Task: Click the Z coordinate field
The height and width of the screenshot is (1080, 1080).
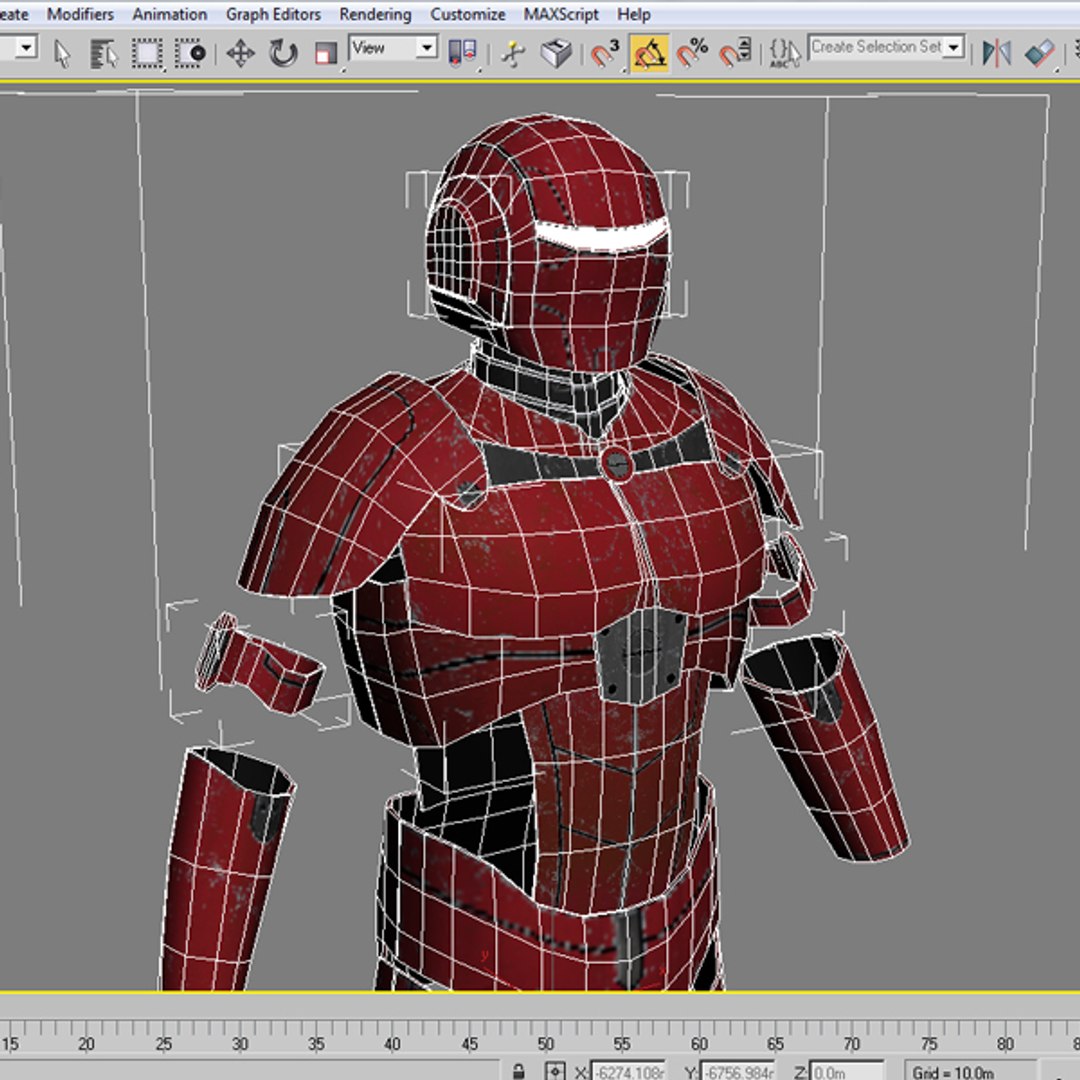Action: tap(846, 1072)
